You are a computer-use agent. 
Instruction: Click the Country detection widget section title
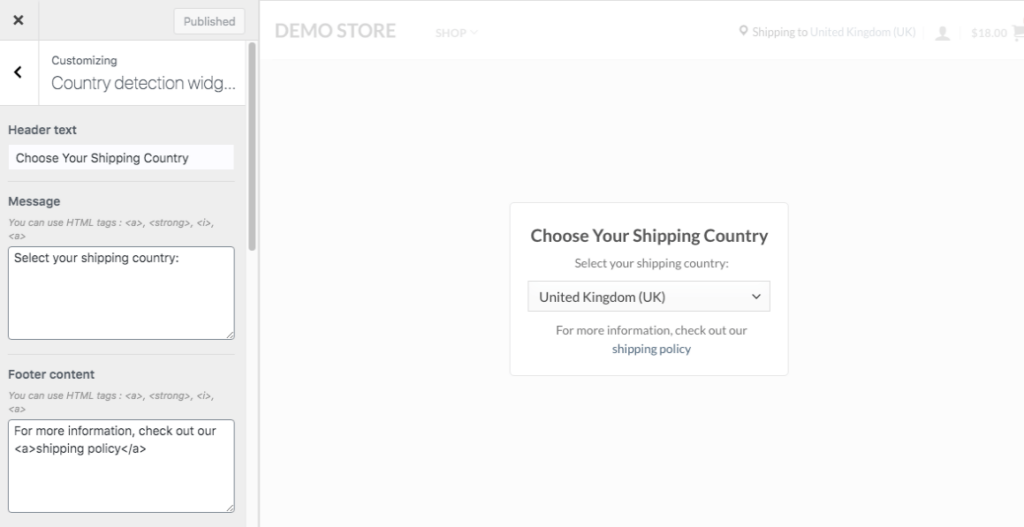pos(143,83)
